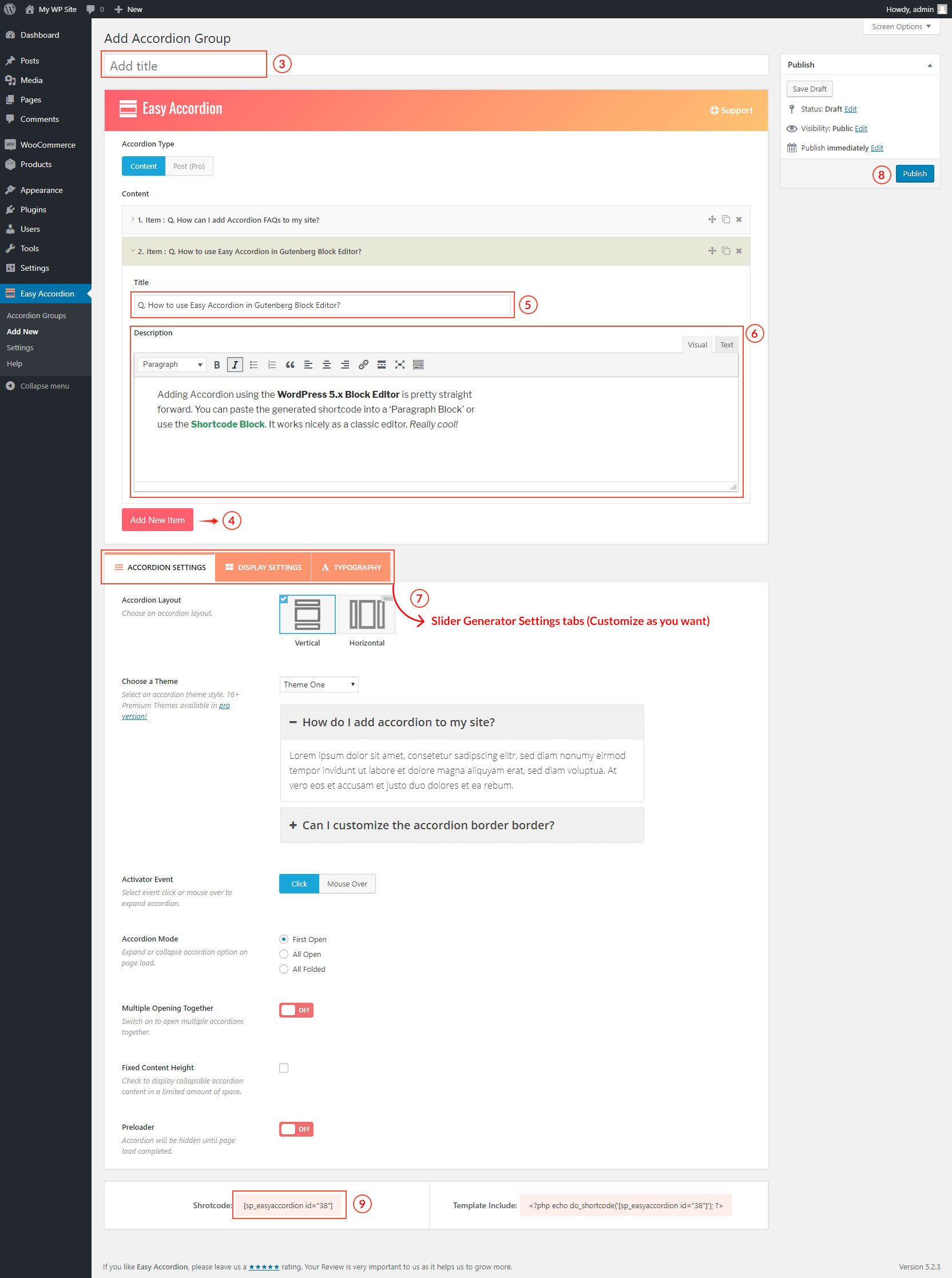Check the Fixed Content Height box
The image size is (952, 1278).
(284, 1068)
